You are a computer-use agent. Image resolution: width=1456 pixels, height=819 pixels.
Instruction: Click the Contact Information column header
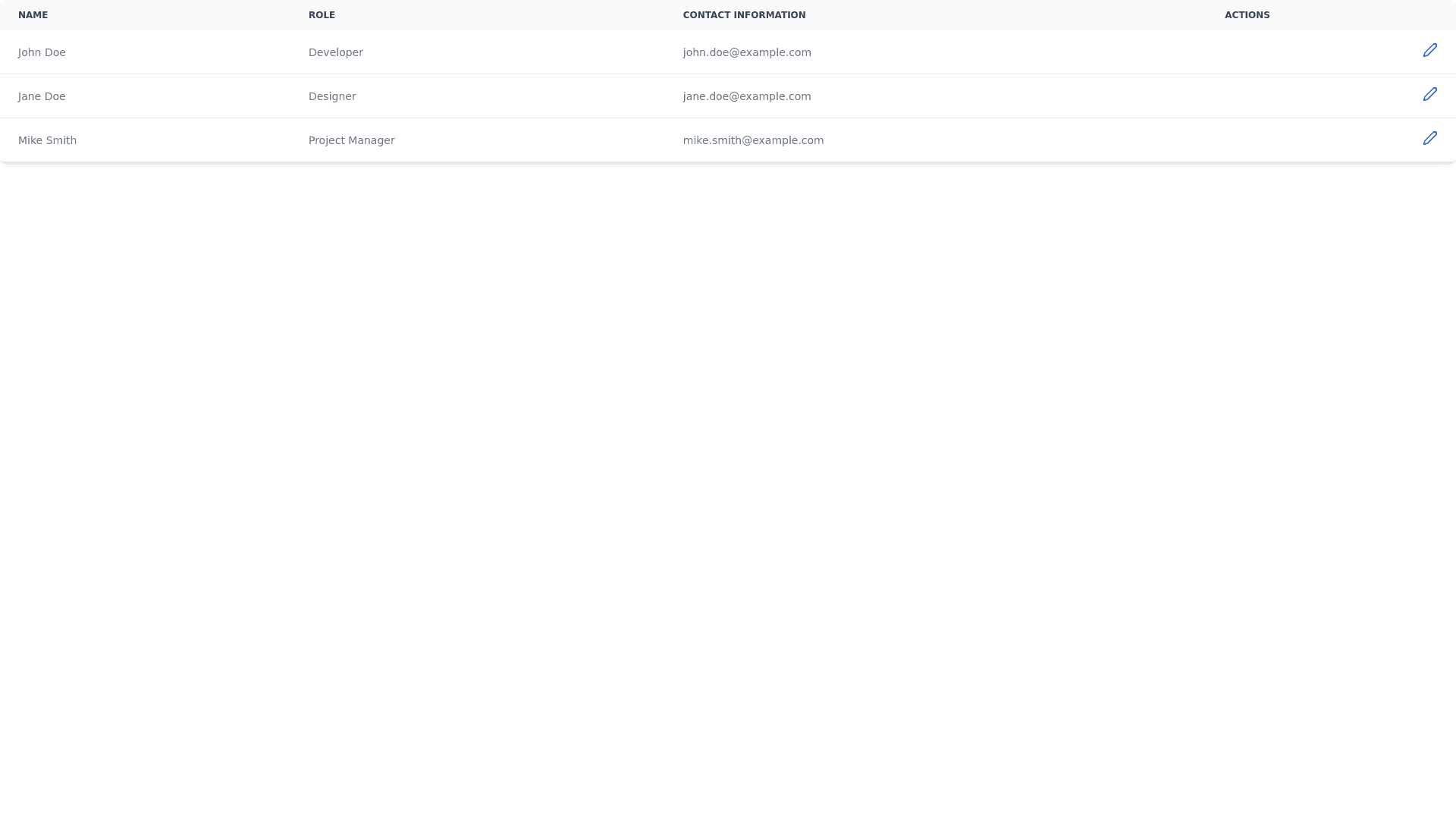[744, 15]
